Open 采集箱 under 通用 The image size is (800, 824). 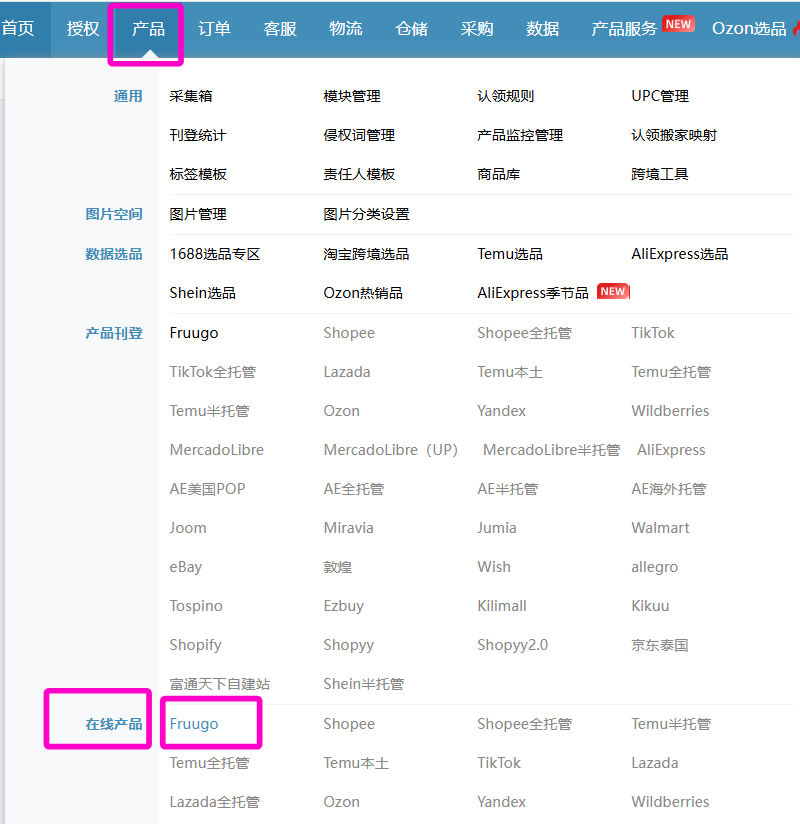click(191, 96)
